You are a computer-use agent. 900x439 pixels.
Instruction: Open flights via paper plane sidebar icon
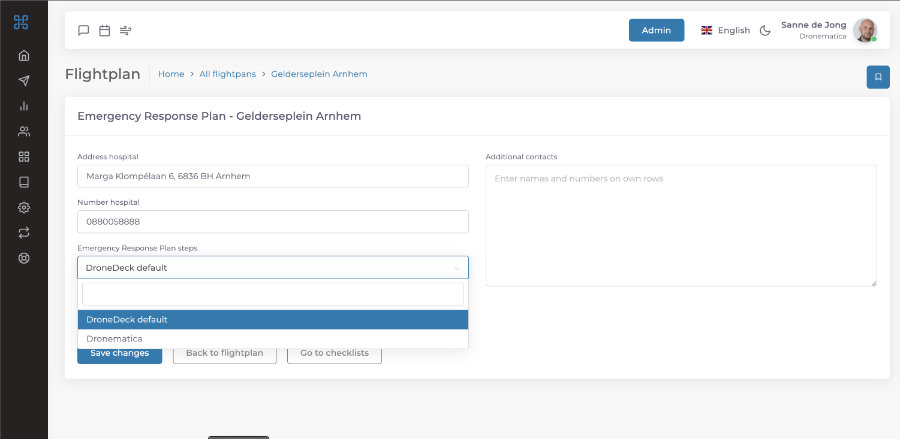click(24, 81)
